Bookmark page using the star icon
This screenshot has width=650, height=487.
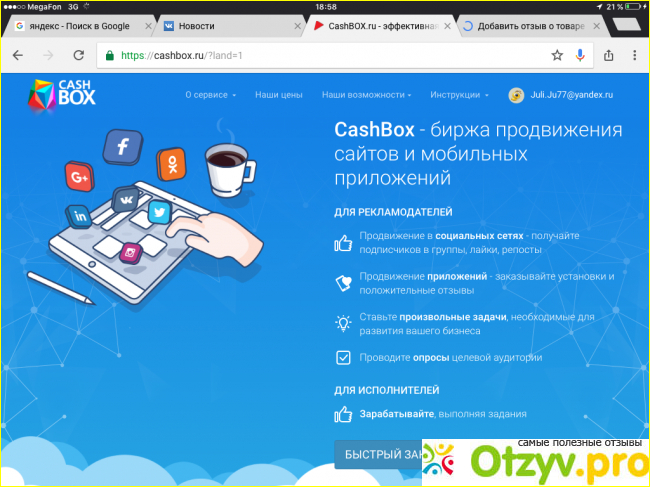point(557,55)
